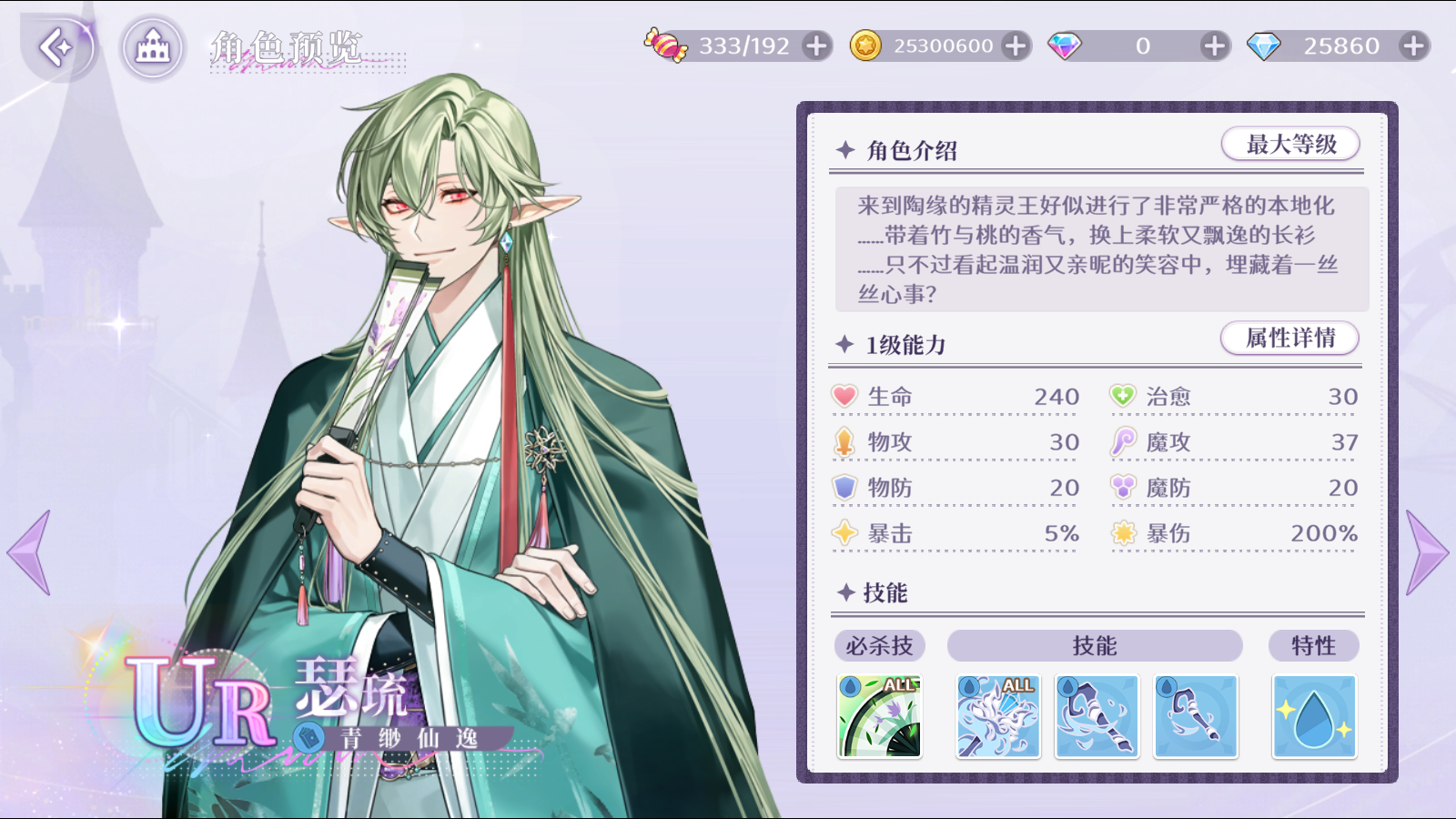Show next character with right arrow
Viewport: 1456px width, 819px height.
[x=1426, y=552]
